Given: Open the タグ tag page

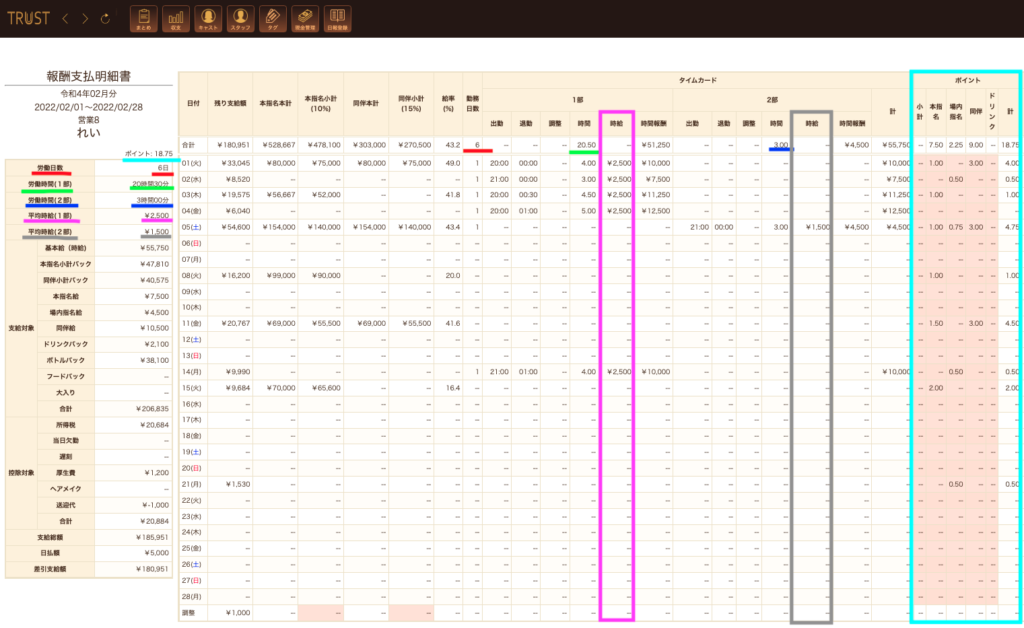Looking at the screenshot, I should click(272, 18).
